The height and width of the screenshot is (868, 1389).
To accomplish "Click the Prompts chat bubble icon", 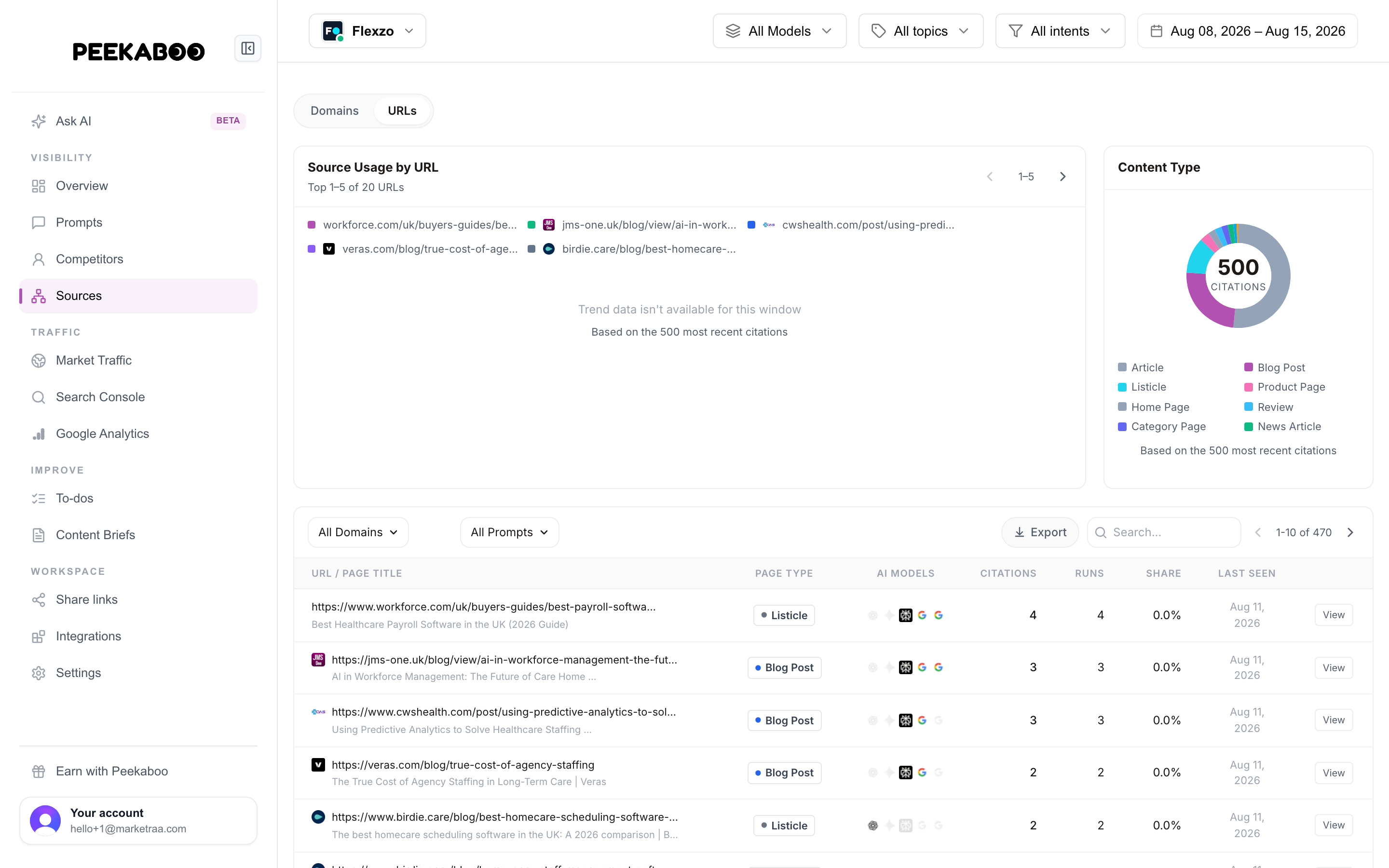I will (39, 223).
